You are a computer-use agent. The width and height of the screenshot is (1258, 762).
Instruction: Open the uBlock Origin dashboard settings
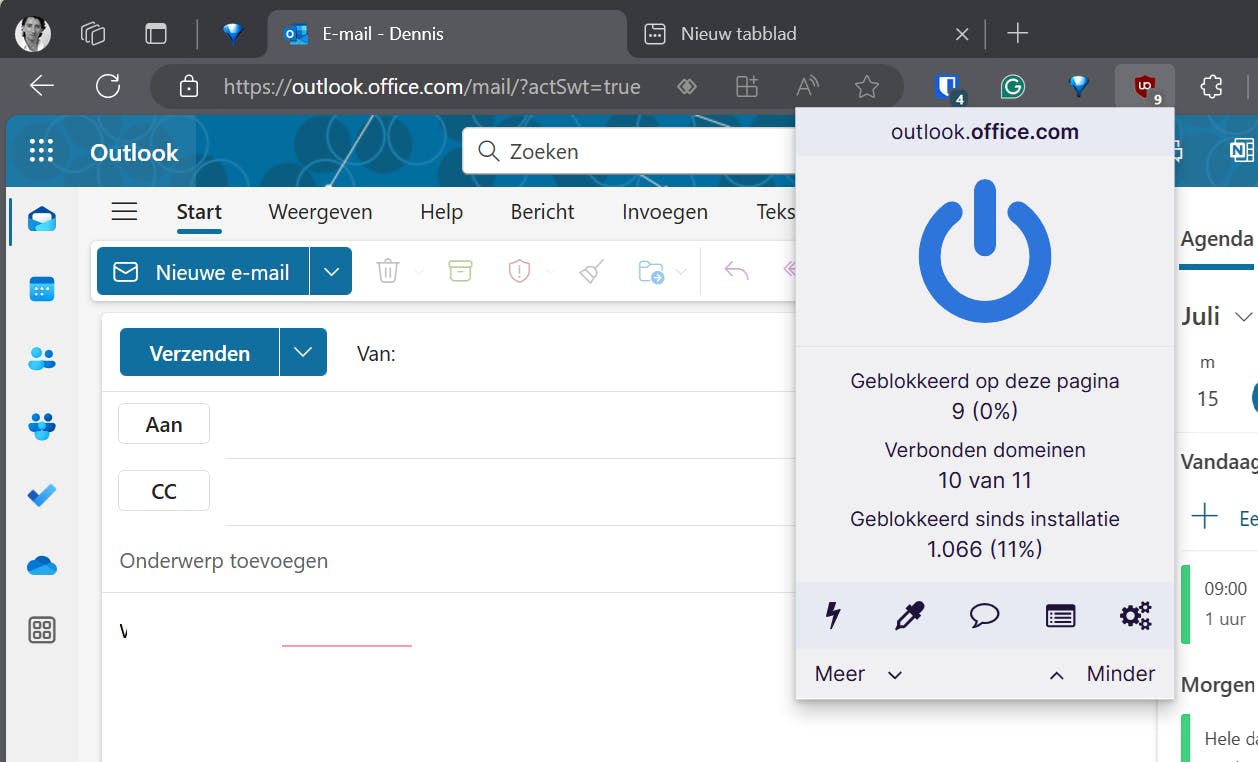pos(1135,616)
